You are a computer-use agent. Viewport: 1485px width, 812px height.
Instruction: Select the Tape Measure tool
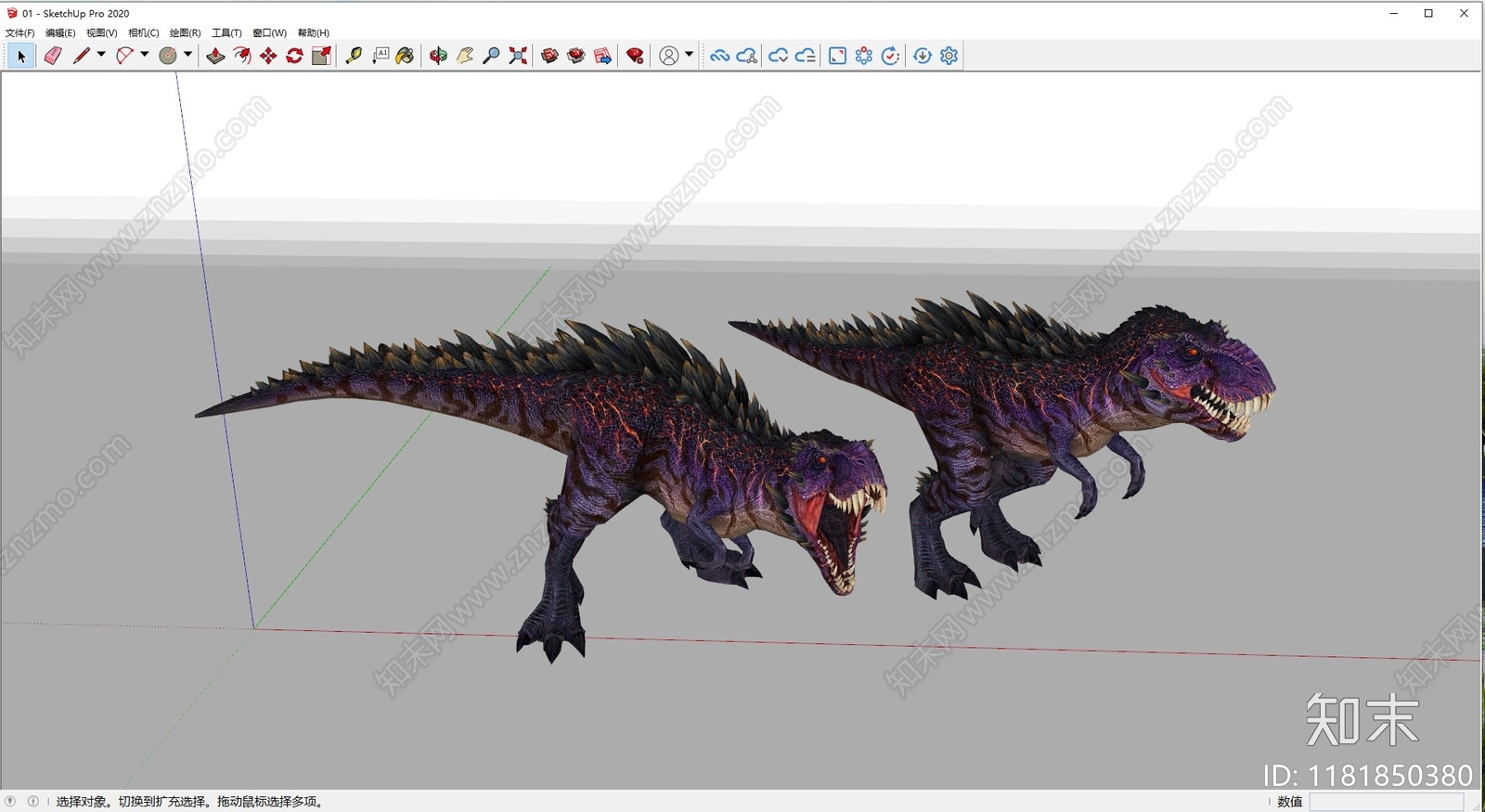coord(354,57)
